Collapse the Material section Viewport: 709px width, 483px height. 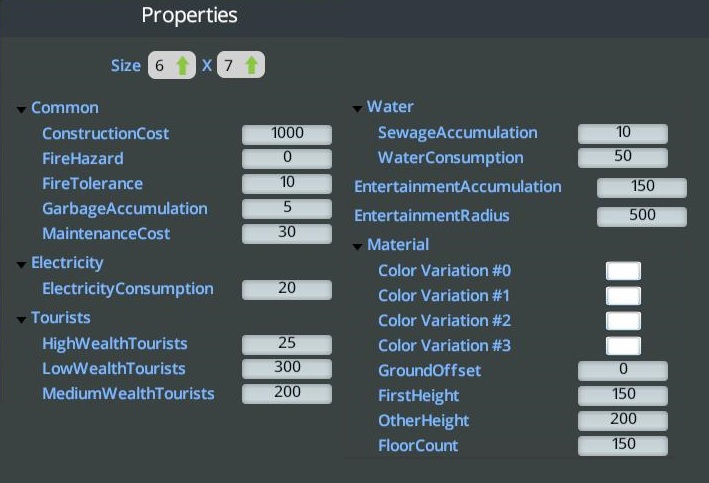tap(358, 245)
